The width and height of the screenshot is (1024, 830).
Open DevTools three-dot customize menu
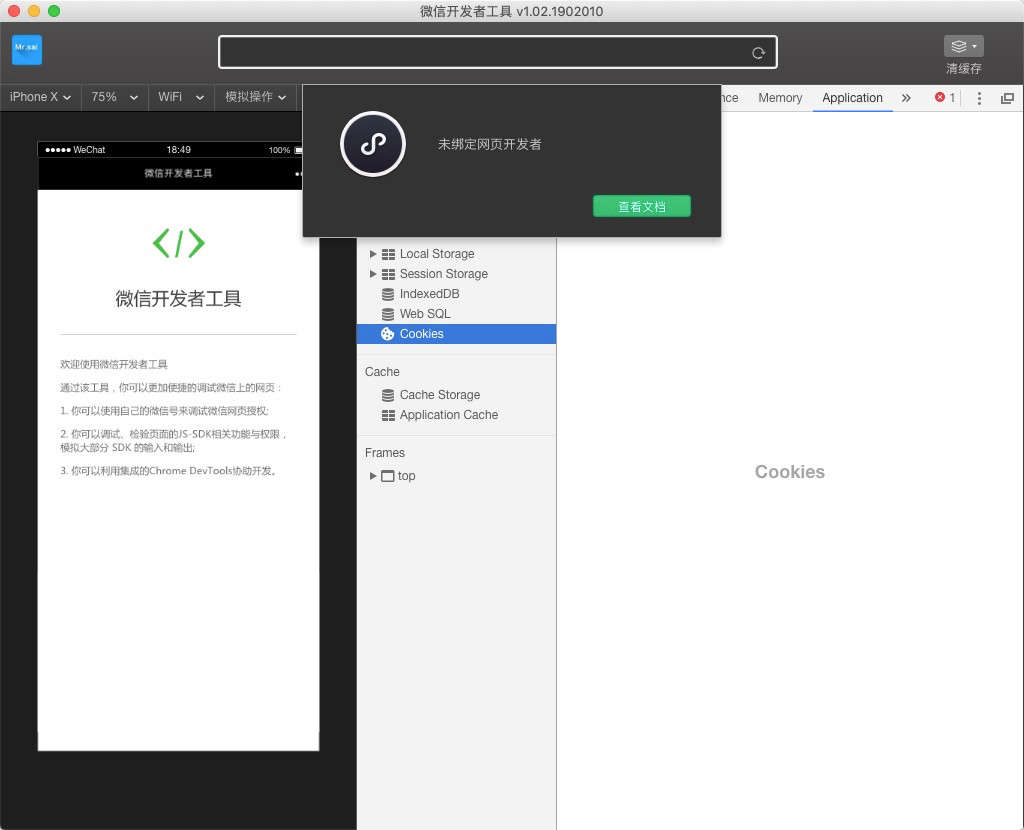coord(979,98)
